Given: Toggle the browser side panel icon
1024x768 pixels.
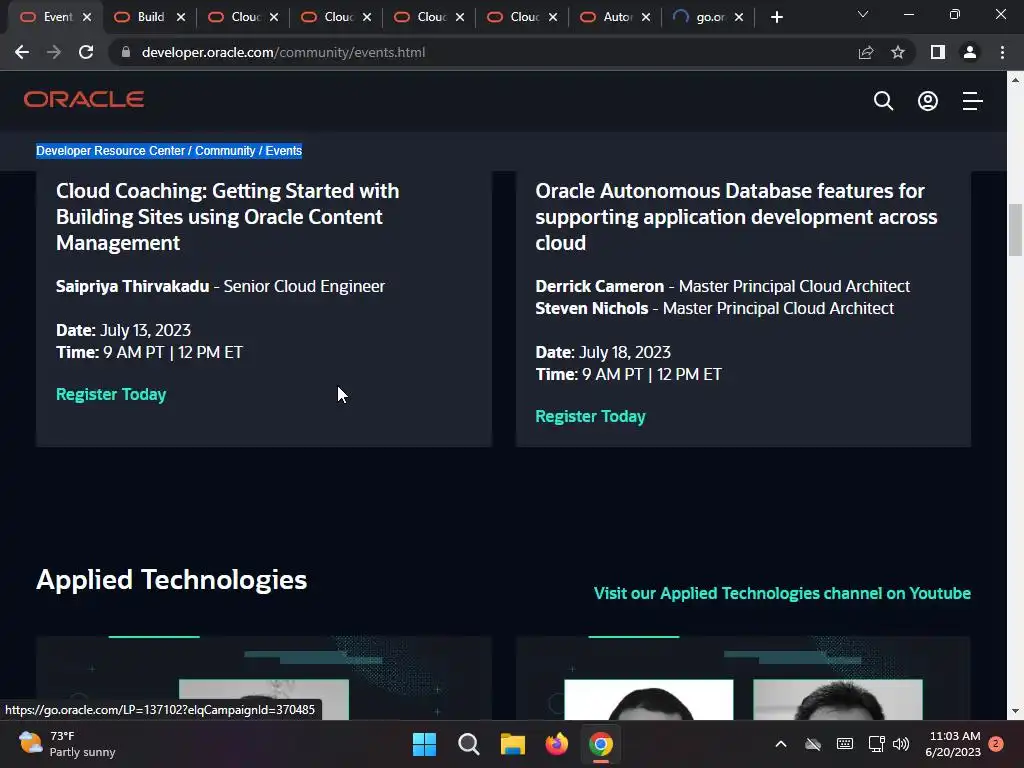Looking at the screenshot, I should pyautogui.click(x=938, y=52).
